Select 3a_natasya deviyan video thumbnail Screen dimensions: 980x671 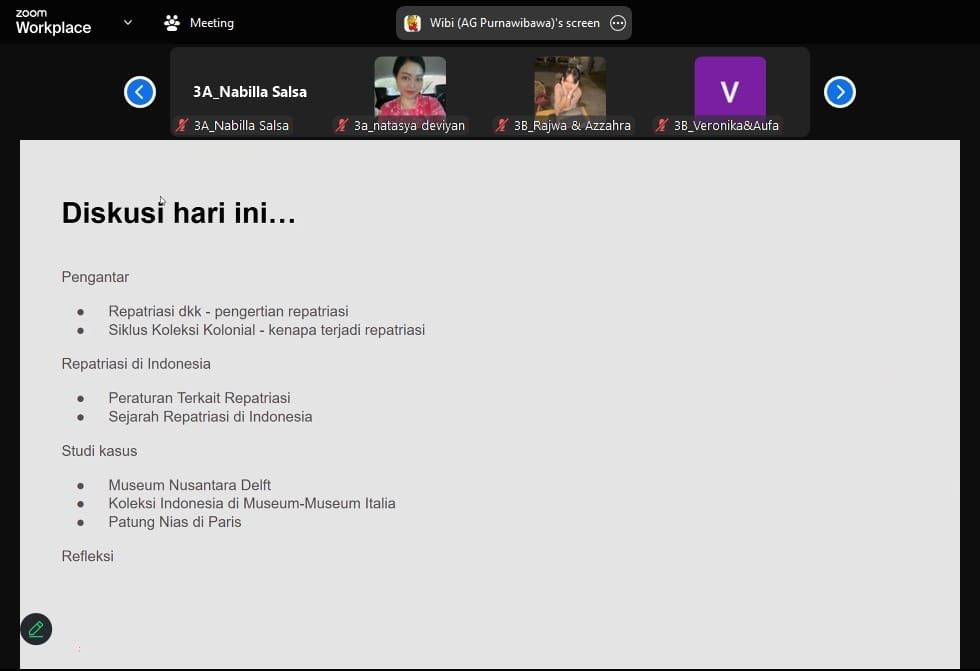(x=410, y=87)
